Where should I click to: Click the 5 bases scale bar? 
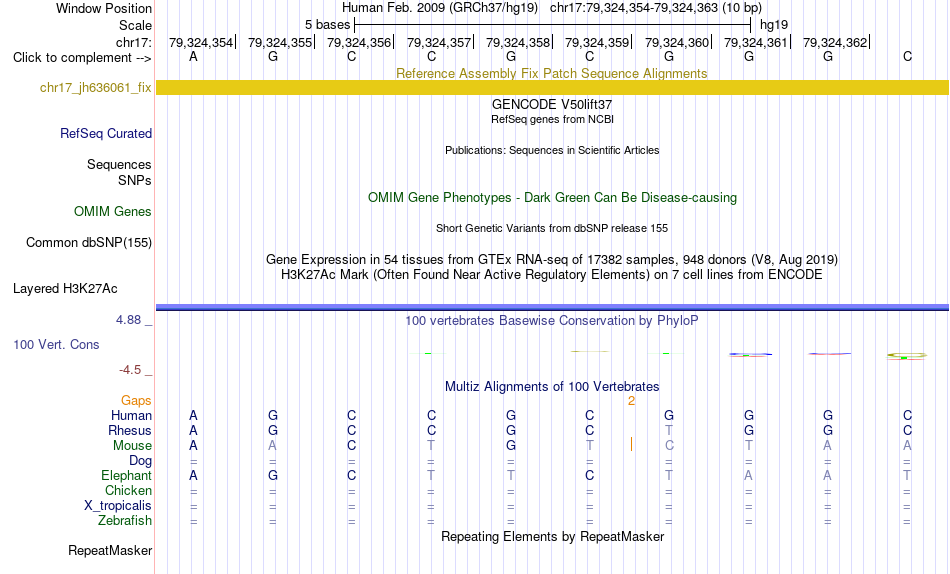point(553,25)
